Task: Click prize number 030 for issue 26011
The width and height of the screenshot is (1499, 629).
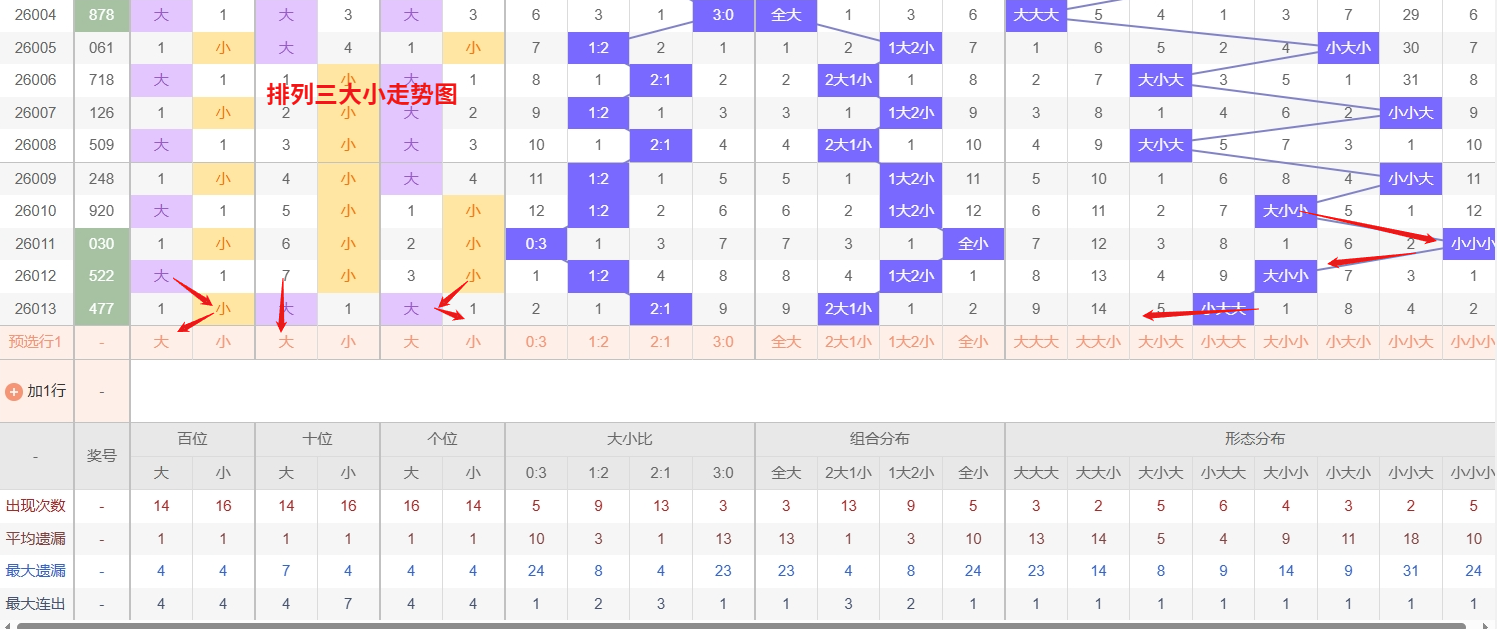Action: coord(102,244)
